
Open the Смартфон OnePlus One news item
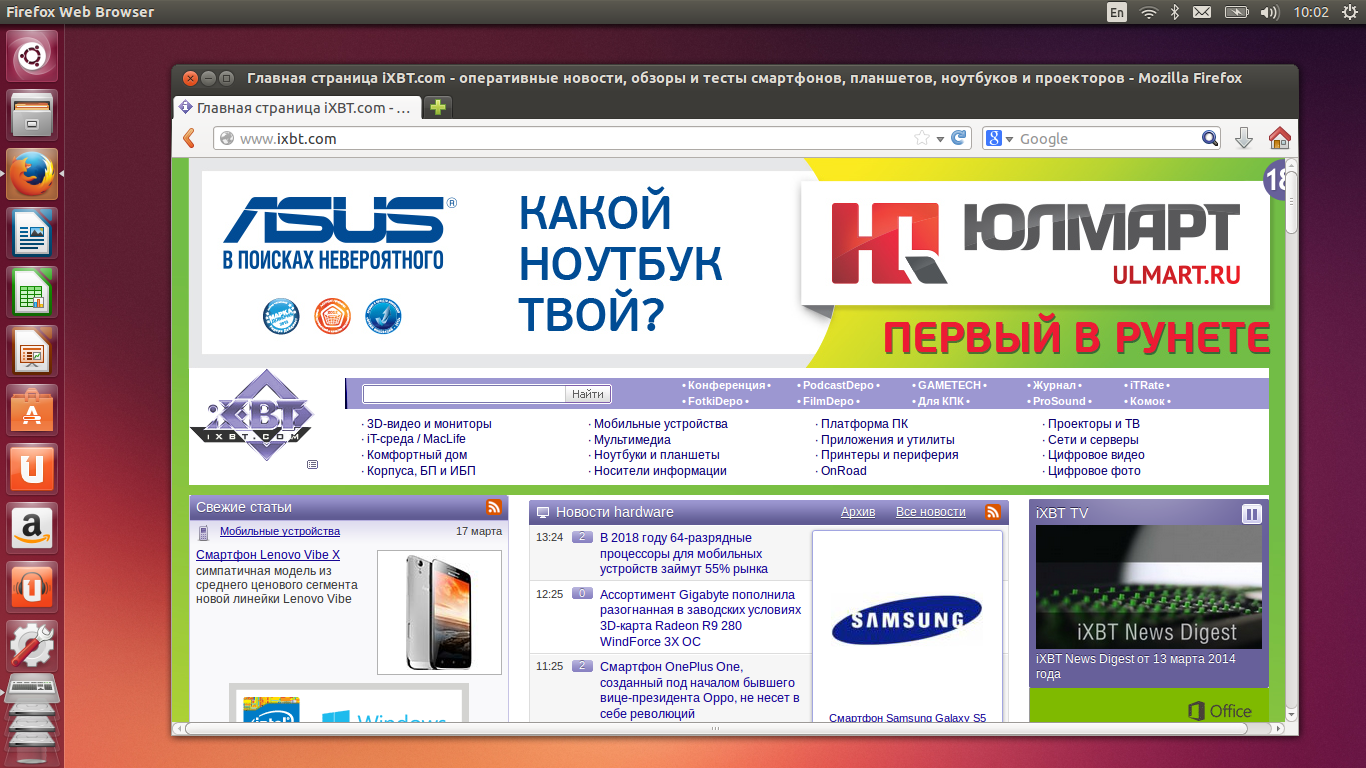click(x=699, y=690)
